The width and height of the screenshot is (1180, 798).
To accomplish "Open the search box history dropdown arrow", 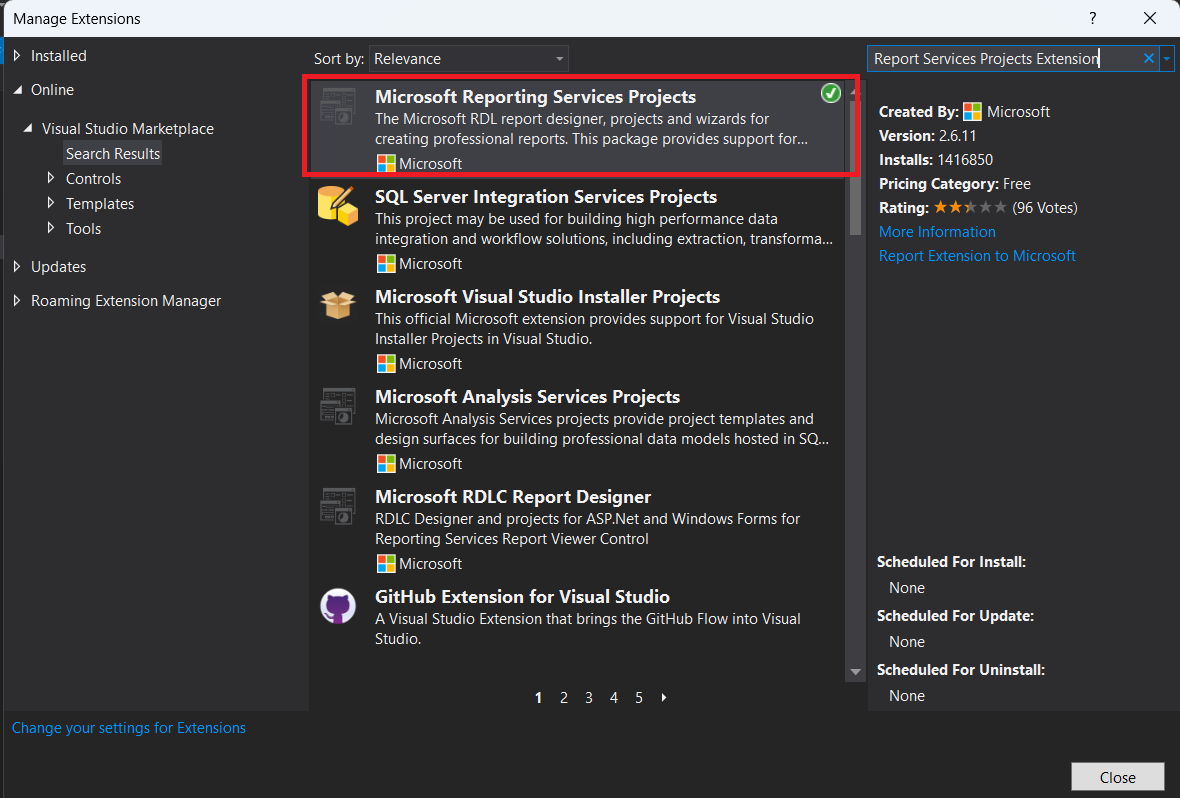I will (x=1166, y=58).
